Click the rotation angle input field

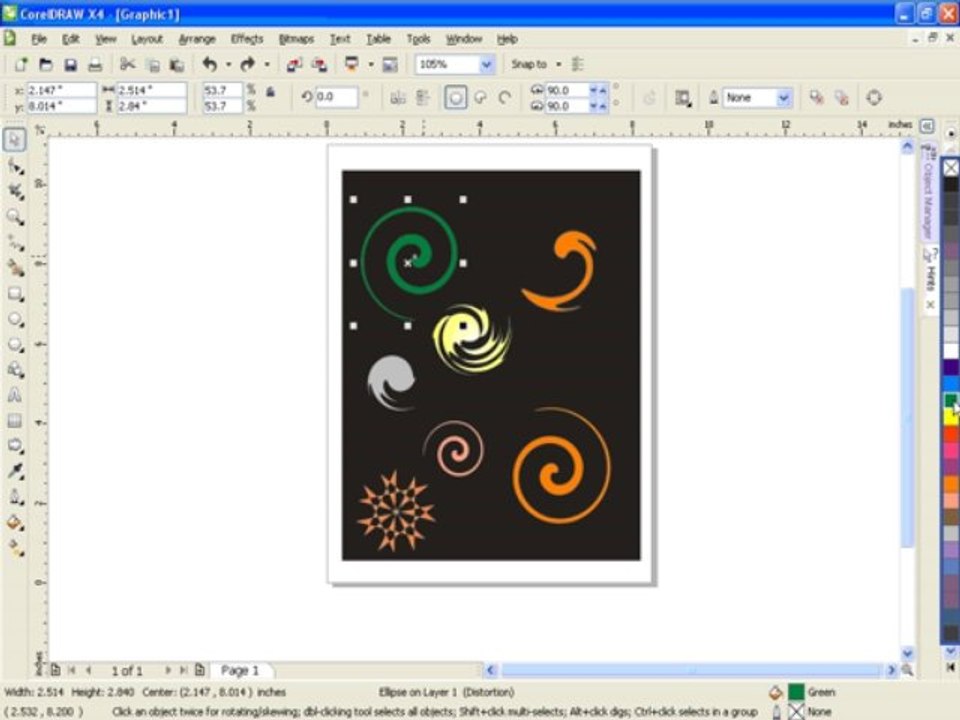tap(336, 97)
